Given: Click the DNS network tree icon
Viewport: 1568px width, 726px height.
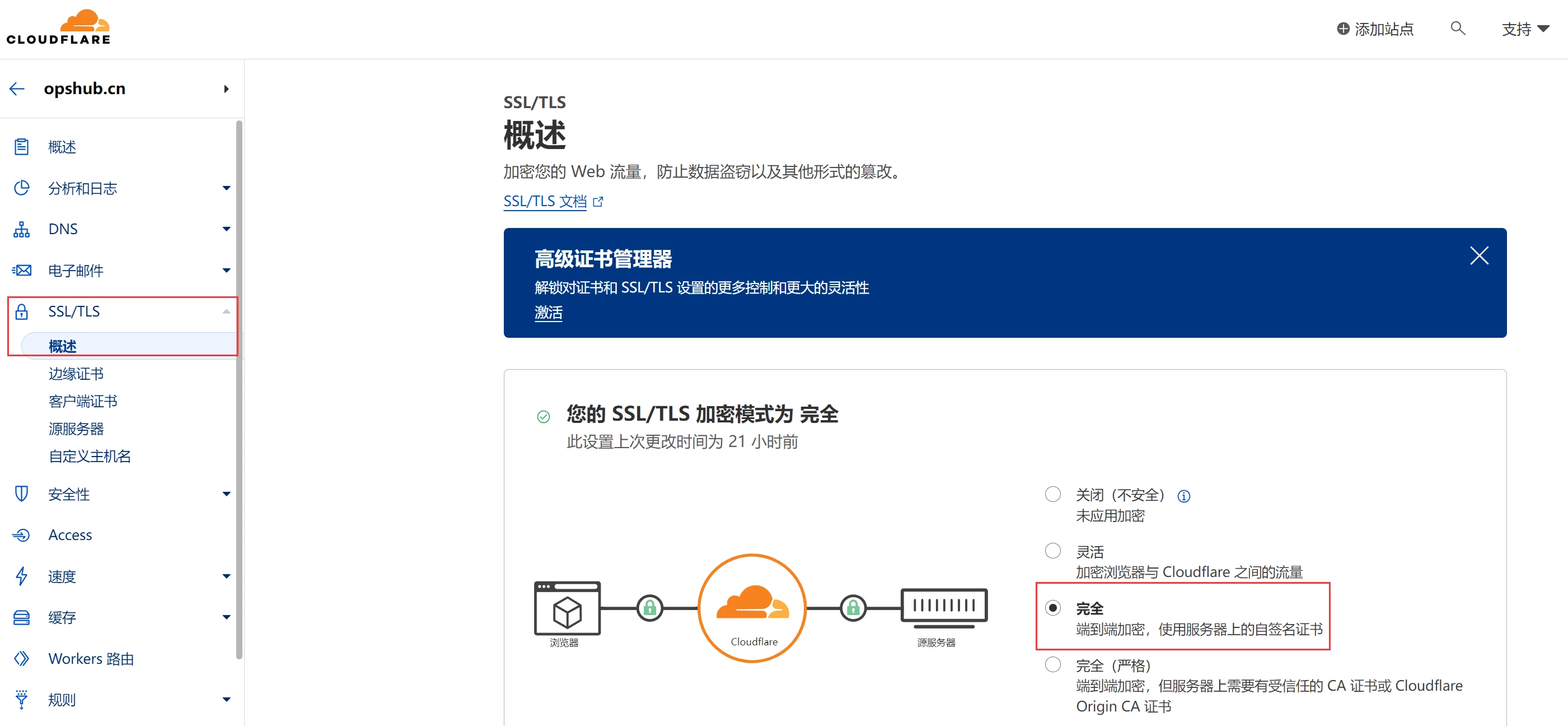Looking at the screenshot, I should pos(21,229).
